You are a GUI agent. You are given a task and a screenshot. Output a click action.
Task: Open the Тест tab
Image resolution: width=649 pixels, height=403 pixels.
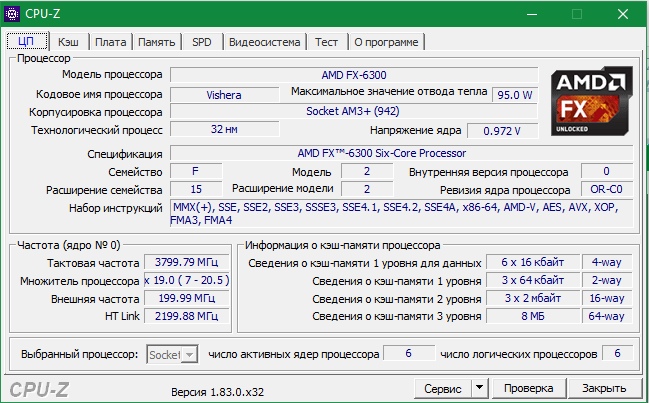(x=327, y=42)
